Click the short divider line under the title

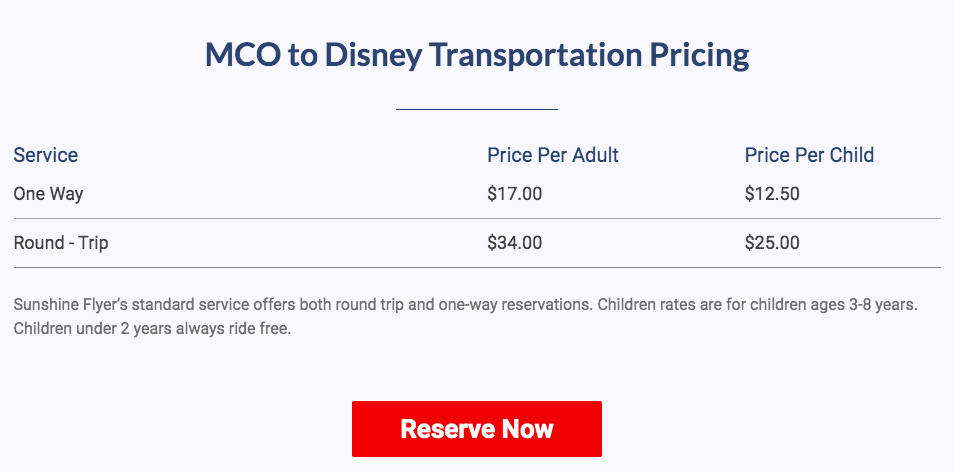click(x=476, y=109)
